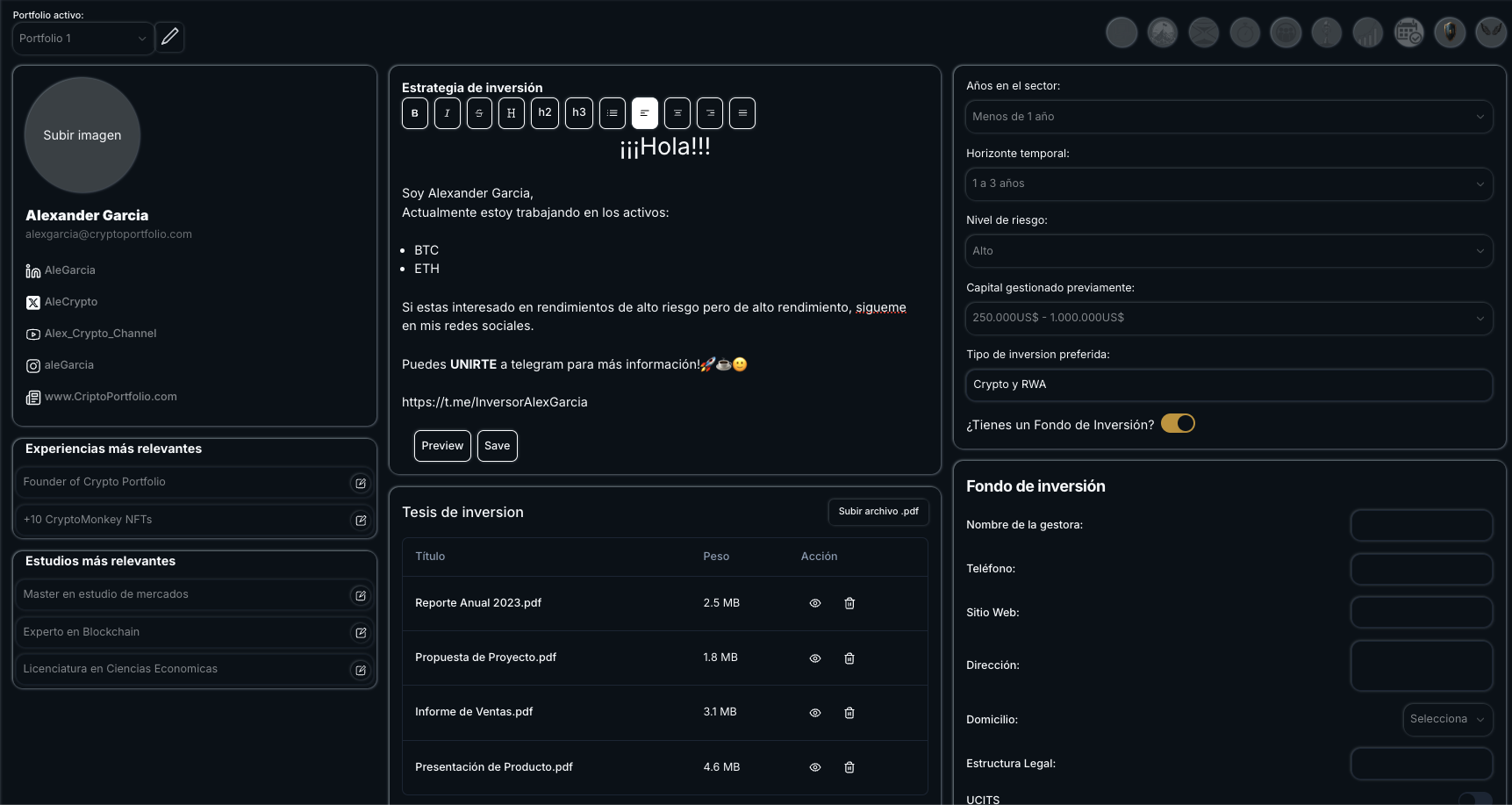View Propuesta de Proyecto.pdf with the eye icon
The height and width of the screenshot is (805, 1512).
point(815,658)
